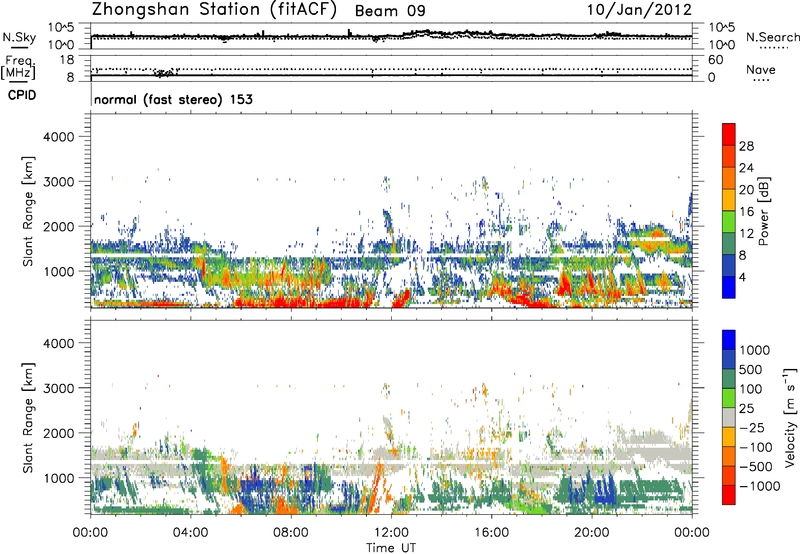Click the '12:00' time axis tick
This screenshot has height=554, width=800.
point(391,533)
